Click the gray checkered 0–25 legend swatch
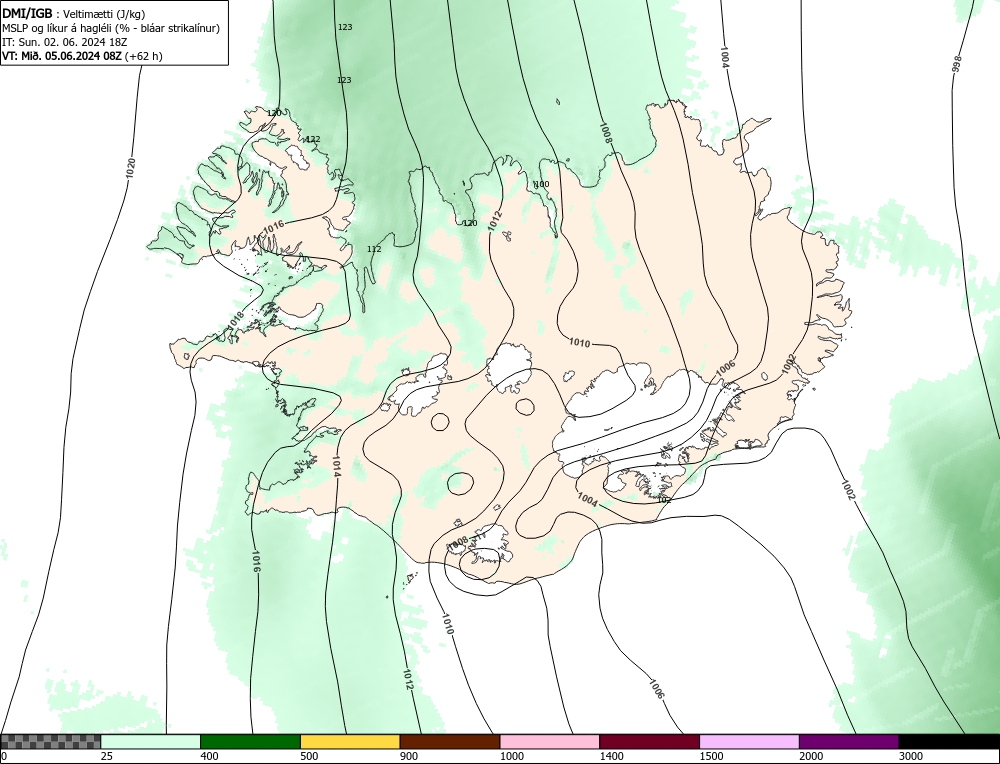The width and height of the screenshot is (1000, 764). [50, 742]
